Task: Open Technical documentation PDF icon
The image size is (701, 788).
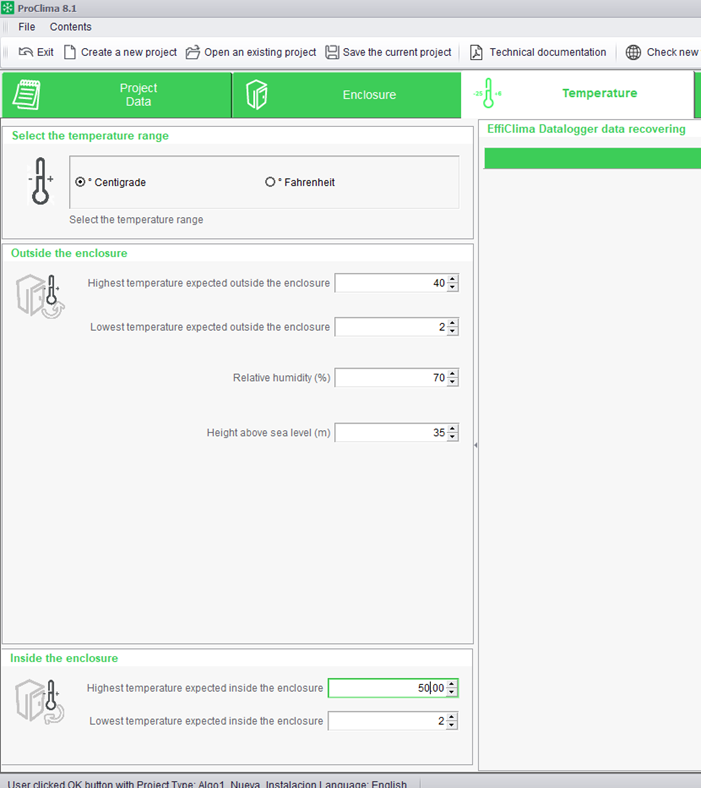Action: pos(477,52)
